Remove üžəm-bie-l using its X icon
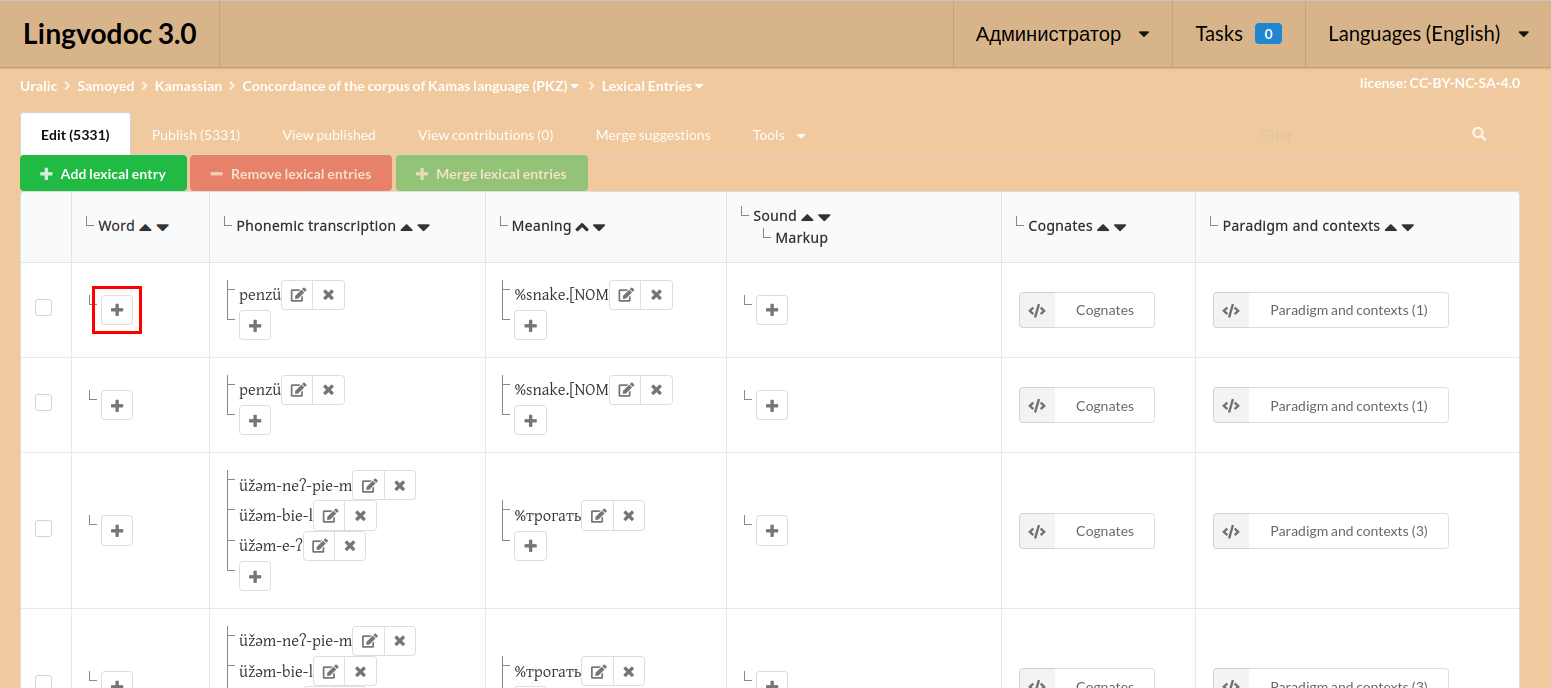 359,515
